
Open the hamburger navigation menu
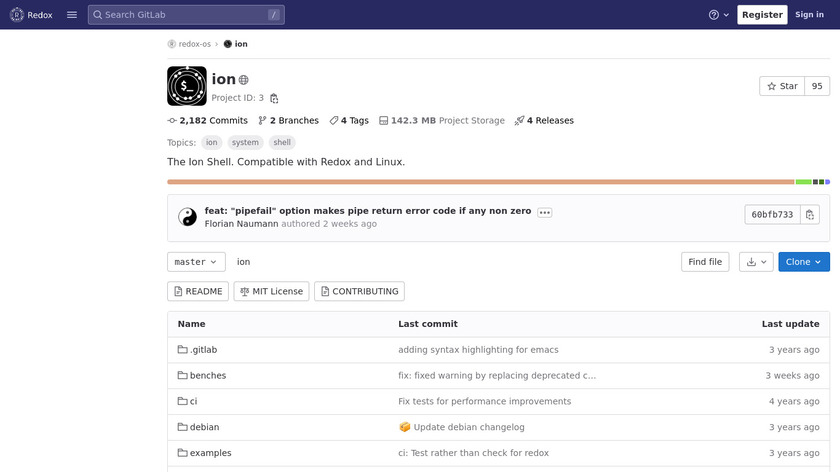pyautogui.click(x=72, y=15)
